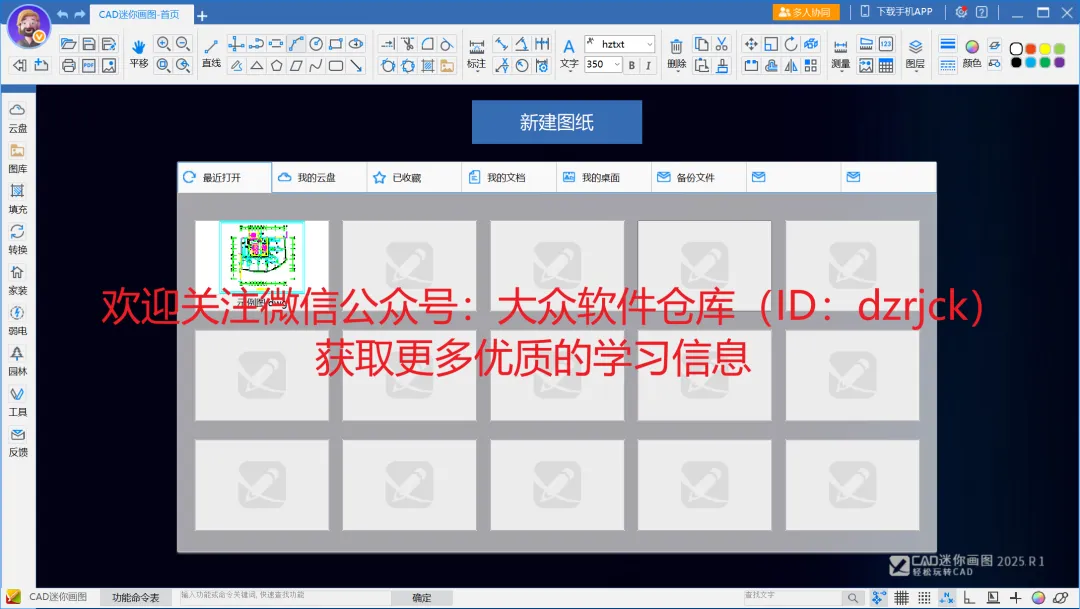Pick the yellow color swatch
Viewport: 1080px width, 609px height.
(1045, 49)
